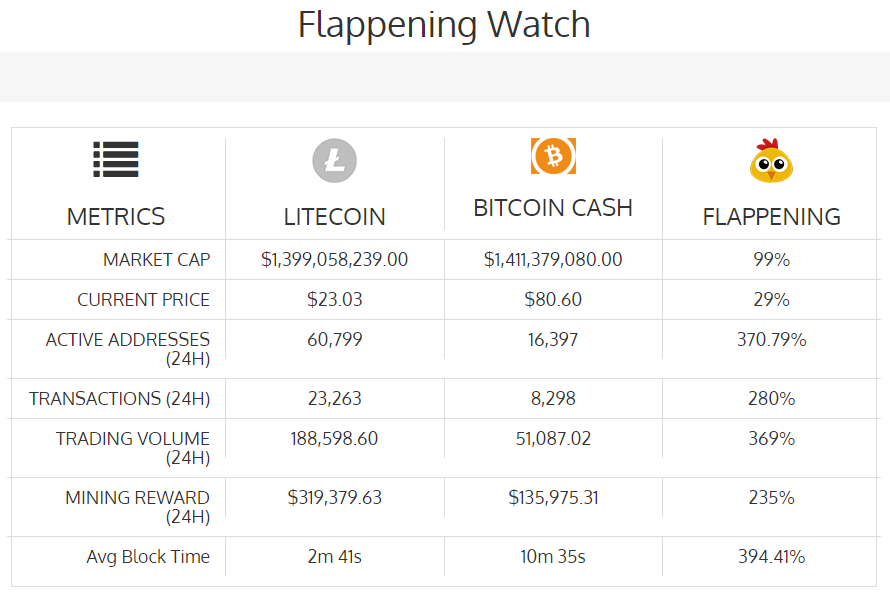
Task: Click the TRADING VOLUME (24H) row label
Action: [x=133, y=448]
